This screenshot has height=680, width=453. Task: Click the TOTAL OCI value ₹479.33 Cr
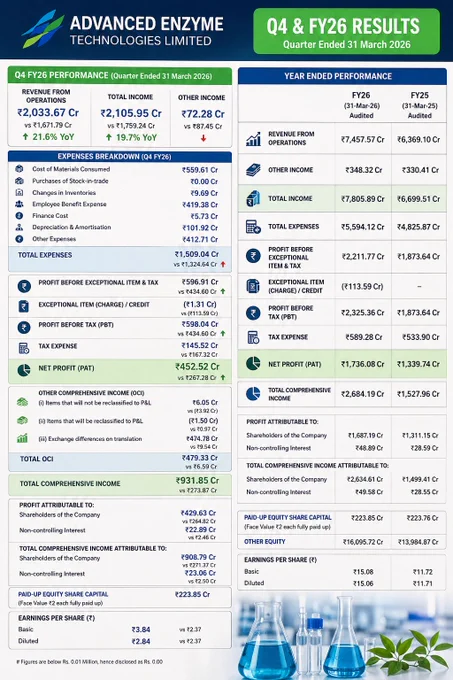tap(200, 458)
